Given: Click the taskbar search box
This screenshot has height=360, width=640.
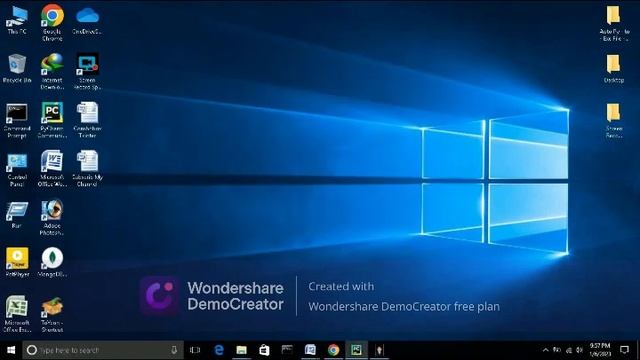Looking at the screenshot, I should (x=103, y=350).
